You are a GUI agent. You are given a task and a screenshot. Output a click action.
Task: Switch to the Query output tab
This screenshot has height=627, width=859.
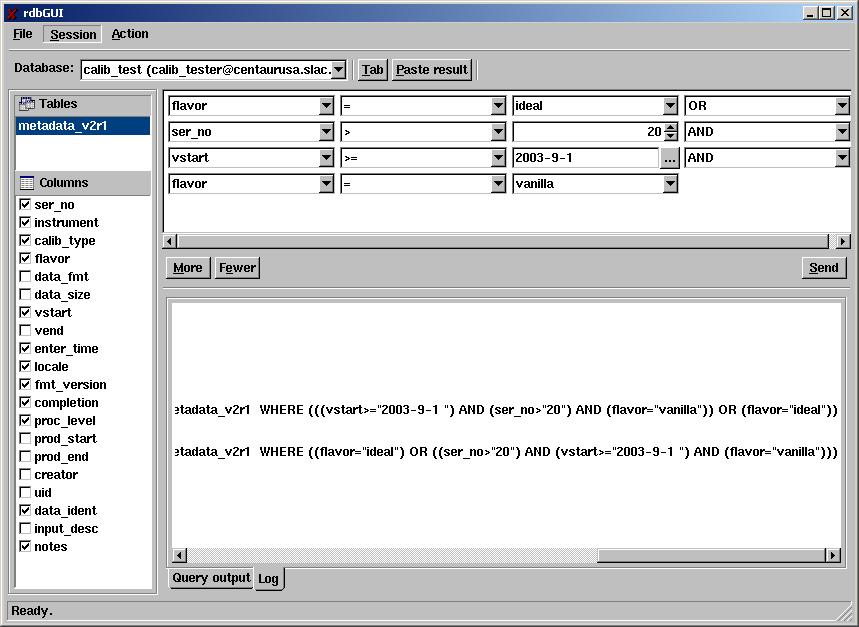(211, 578)
